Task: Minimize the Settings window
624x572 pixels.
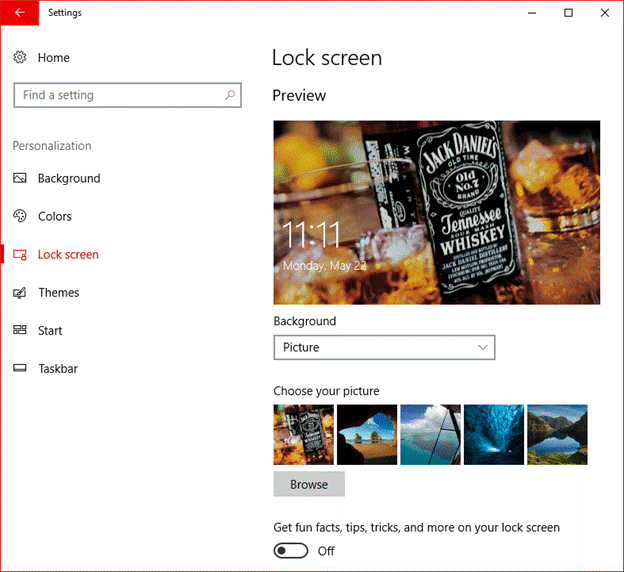Action: click(x=532, y=13)
